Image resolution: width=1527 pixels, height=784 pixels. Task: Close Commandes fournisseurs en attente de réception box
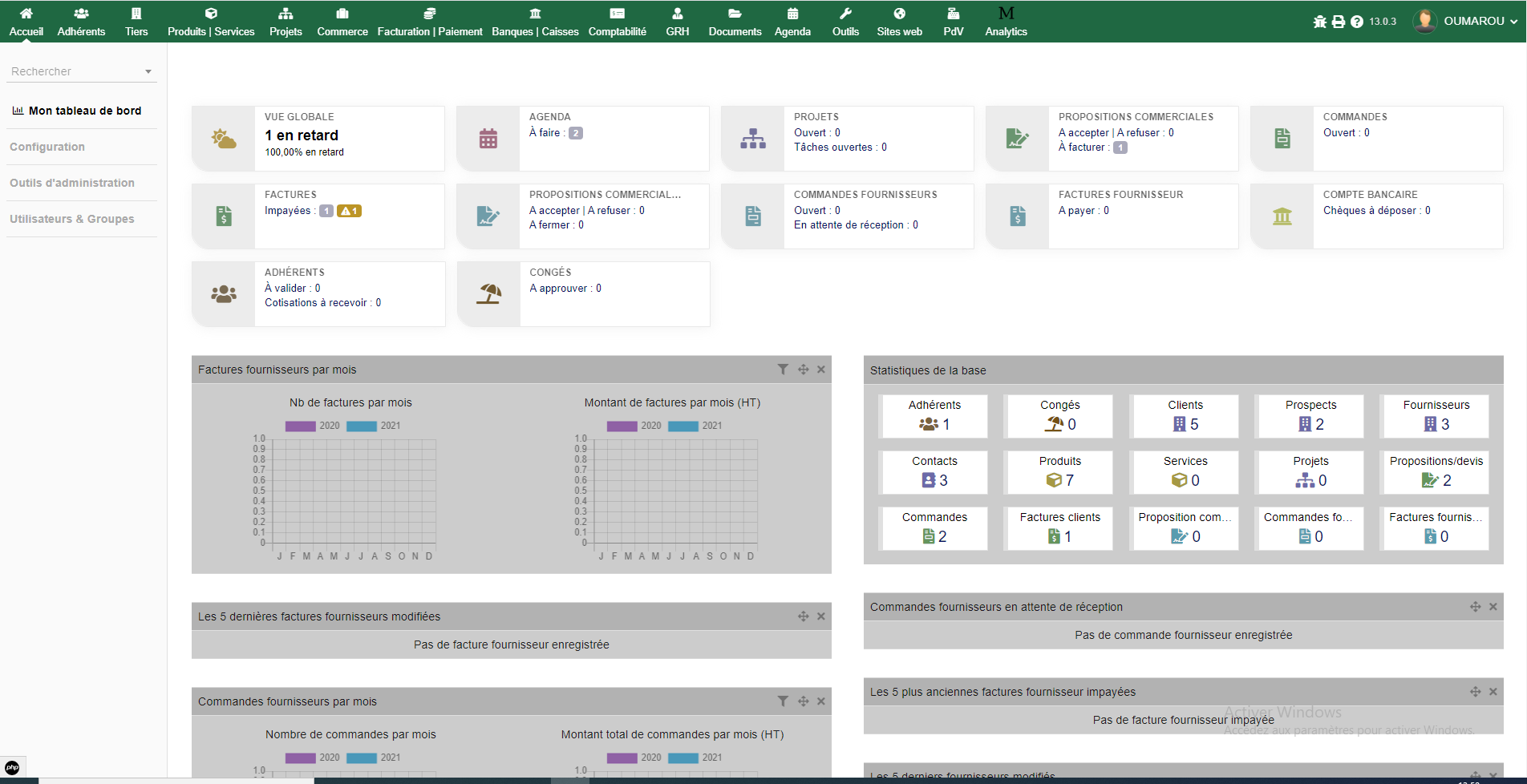click(1493, 607)
